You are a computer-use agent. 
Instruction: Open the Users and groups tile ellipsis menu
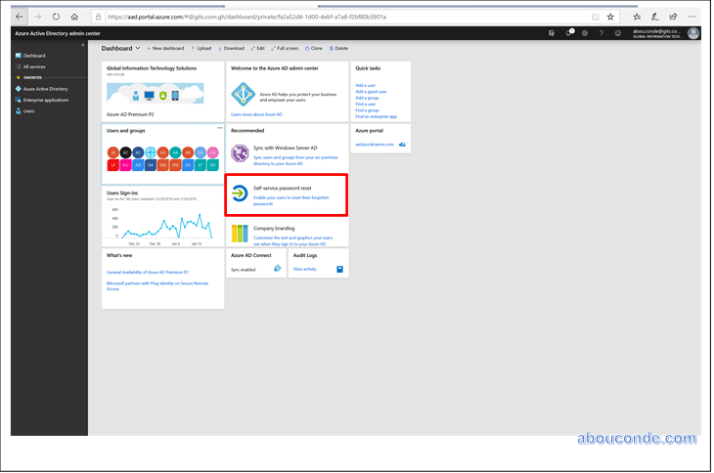coord(220,128)
